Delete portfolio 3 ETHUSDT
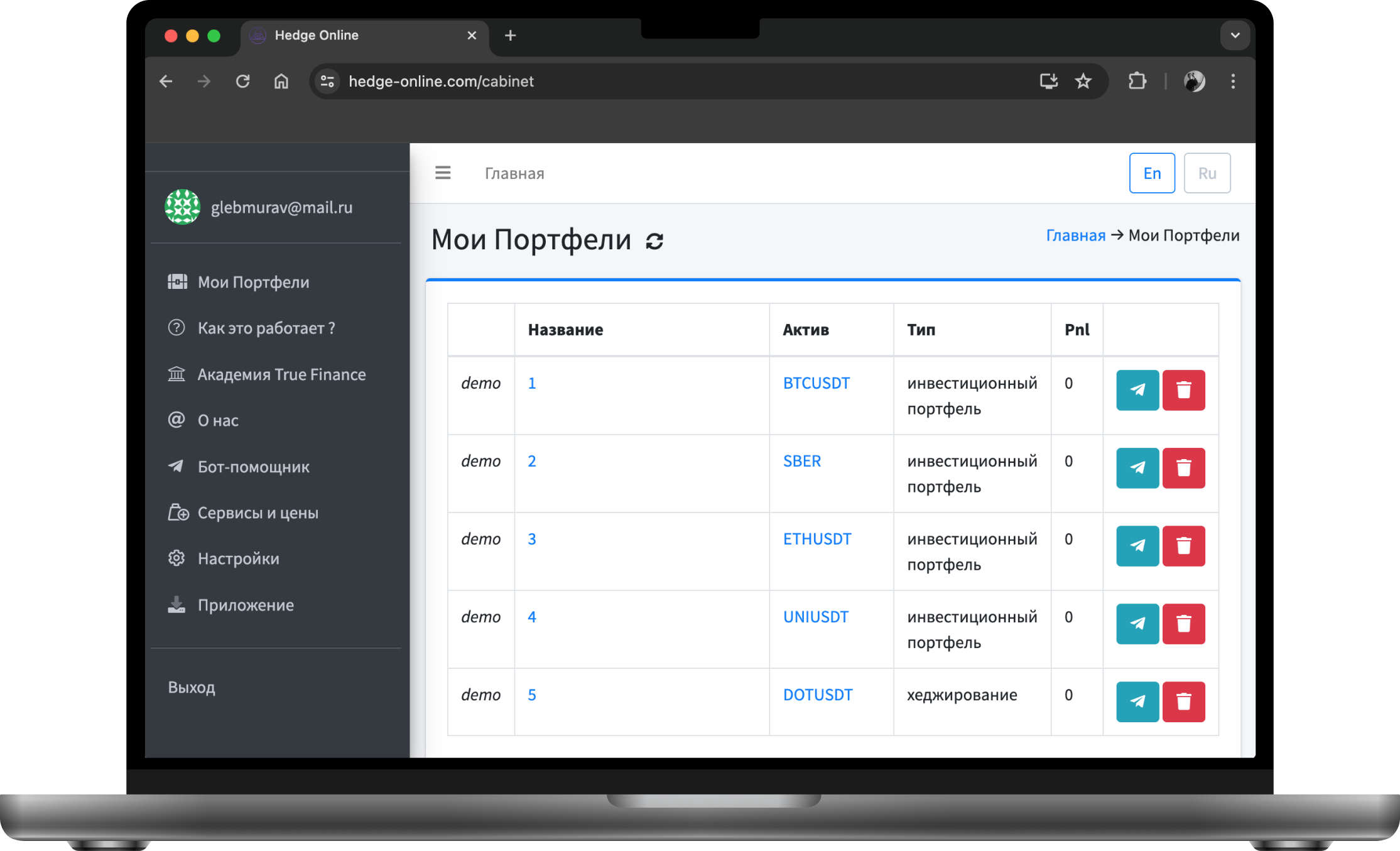Image resolution: width=1400 pixels, height=851 pixels. pos(1183,546)
